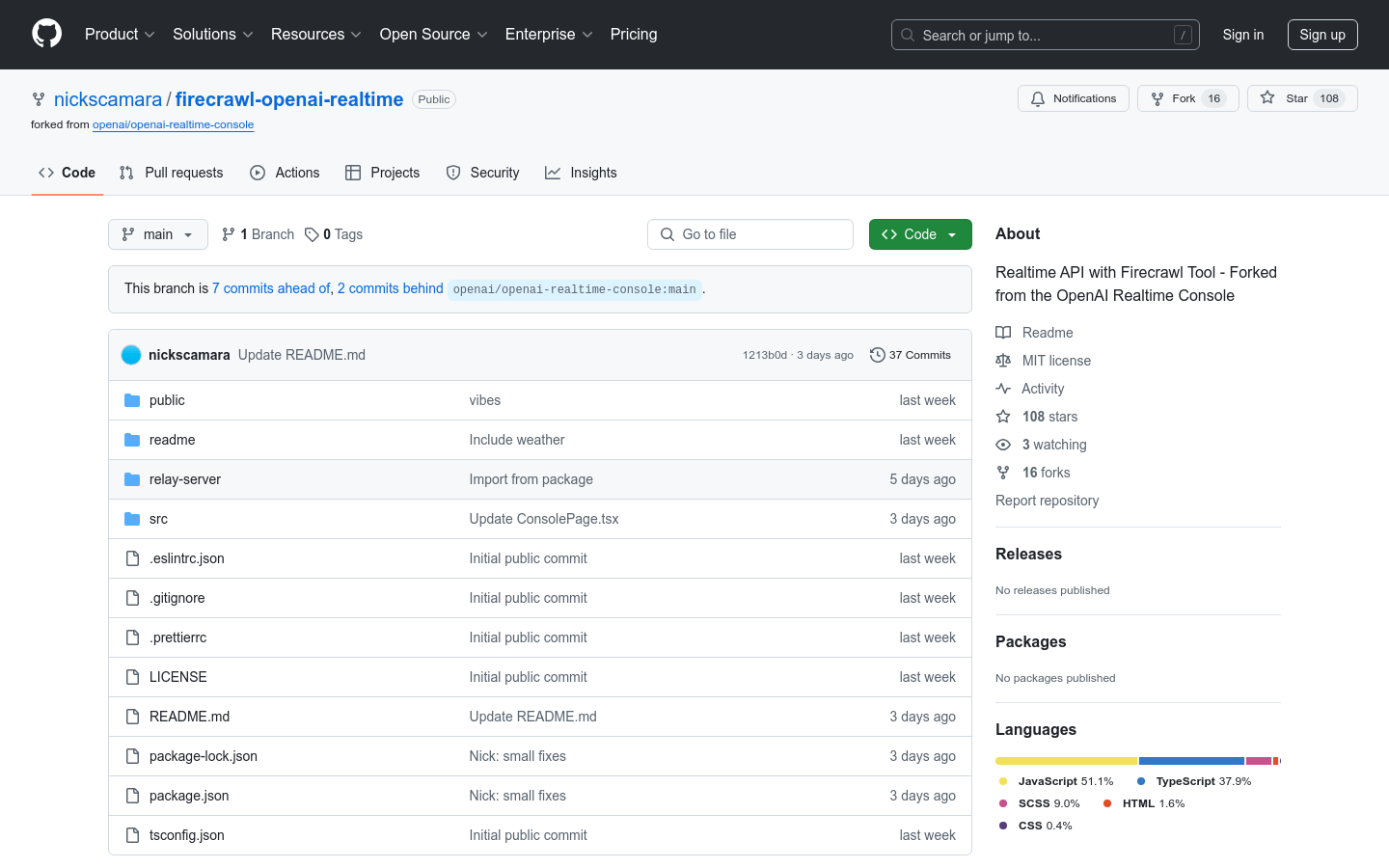Screen dimensions: 1389x868
Task: Go to the Insights tab
Action: (x=581, y=173)
